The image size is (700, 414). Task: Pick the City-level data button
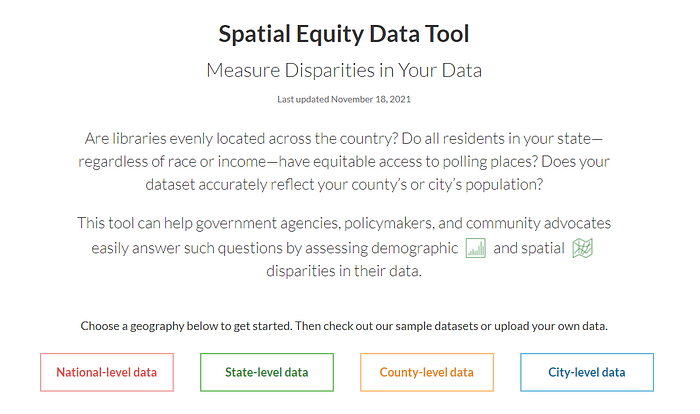tap(587, 372)
